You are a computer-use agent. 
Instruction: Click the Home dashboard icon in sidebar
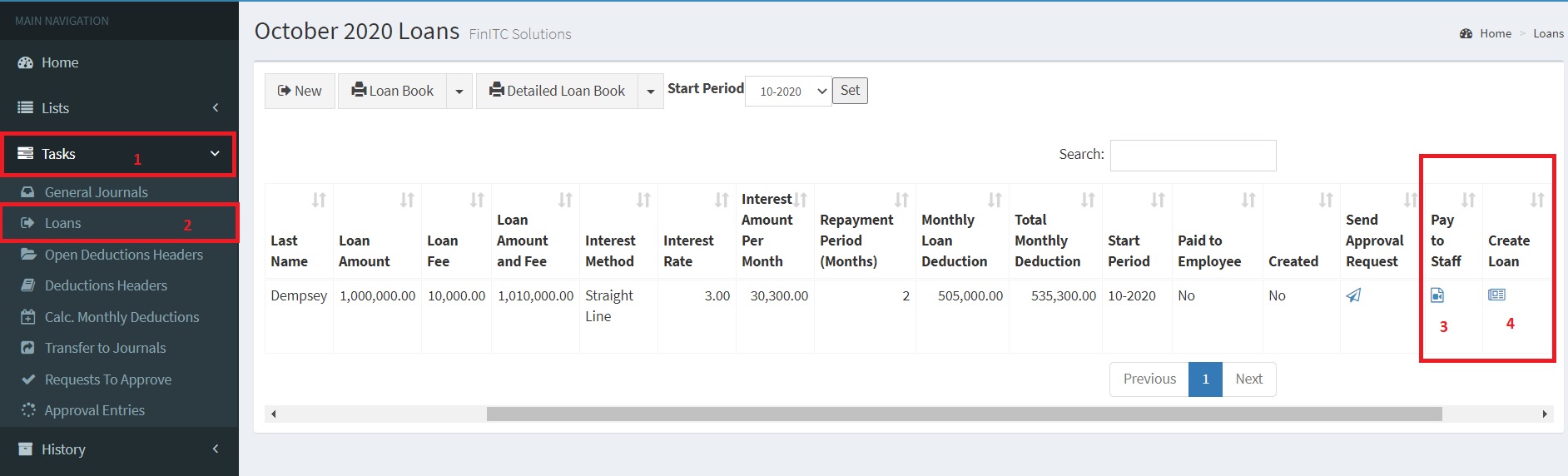(x=26, y=62)
